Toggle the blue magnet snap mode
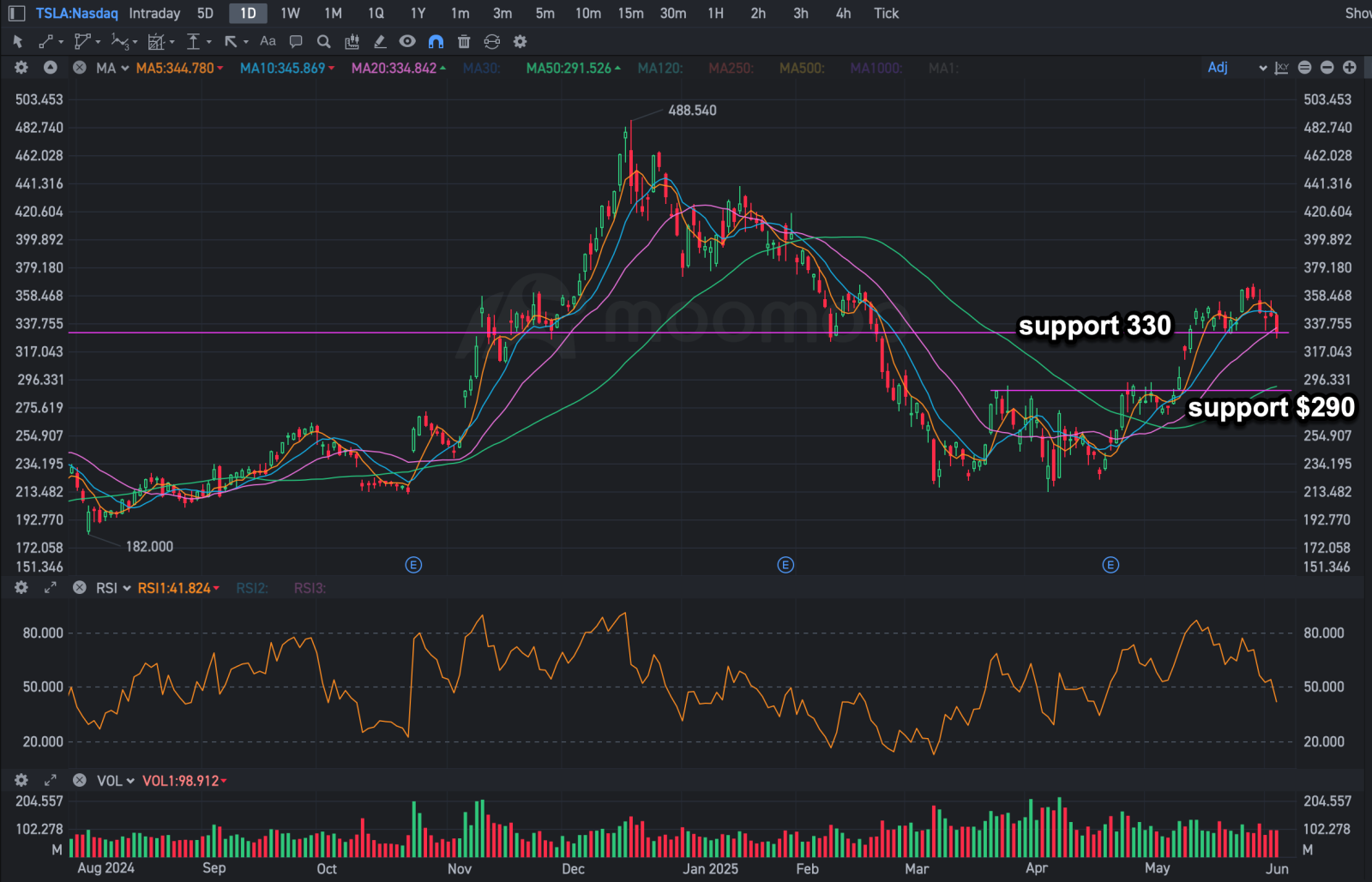This screenshot has height=882, width=1372. (x=436, y=41)
